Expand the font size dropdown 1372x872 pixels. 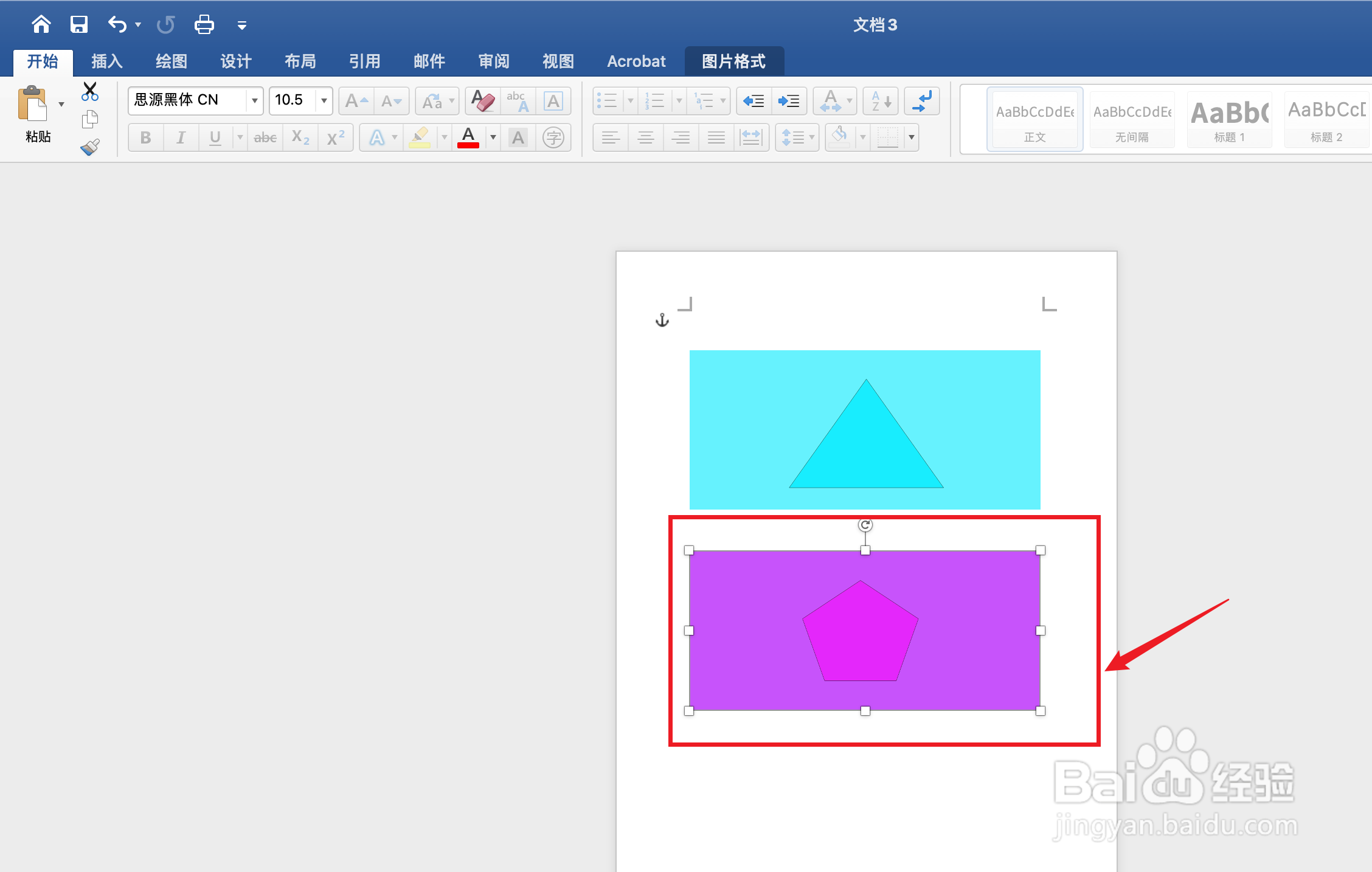pos(324,100)
